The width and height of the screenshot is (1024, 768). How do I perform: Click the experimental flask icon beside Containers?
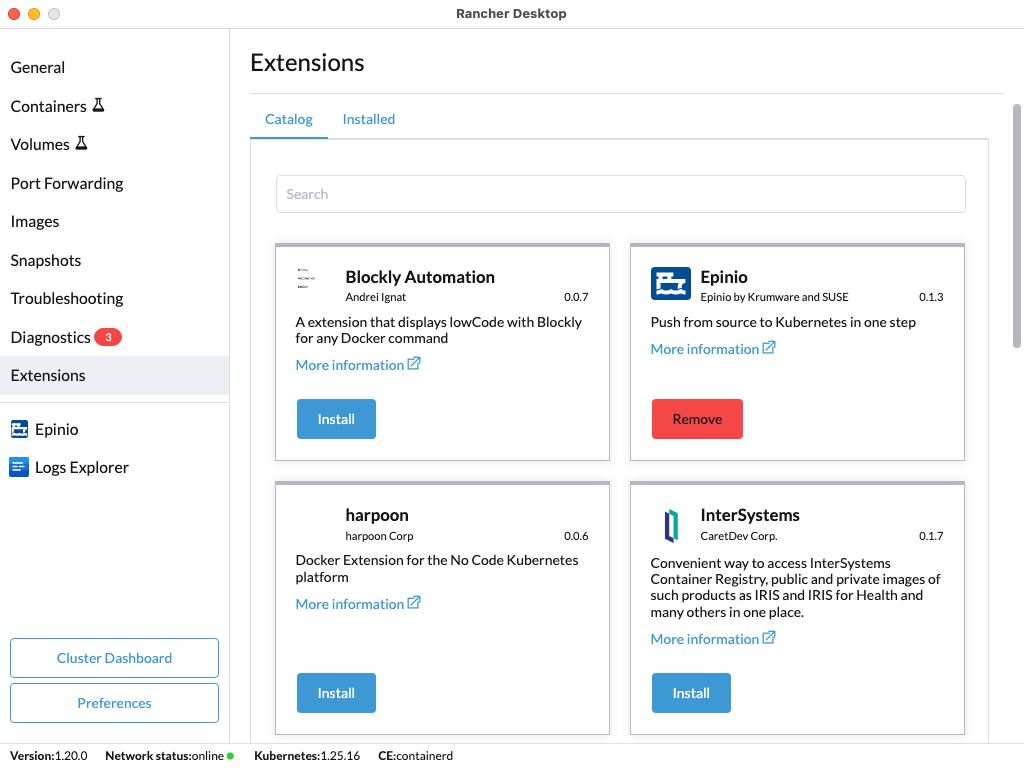(x=98, y=105)
